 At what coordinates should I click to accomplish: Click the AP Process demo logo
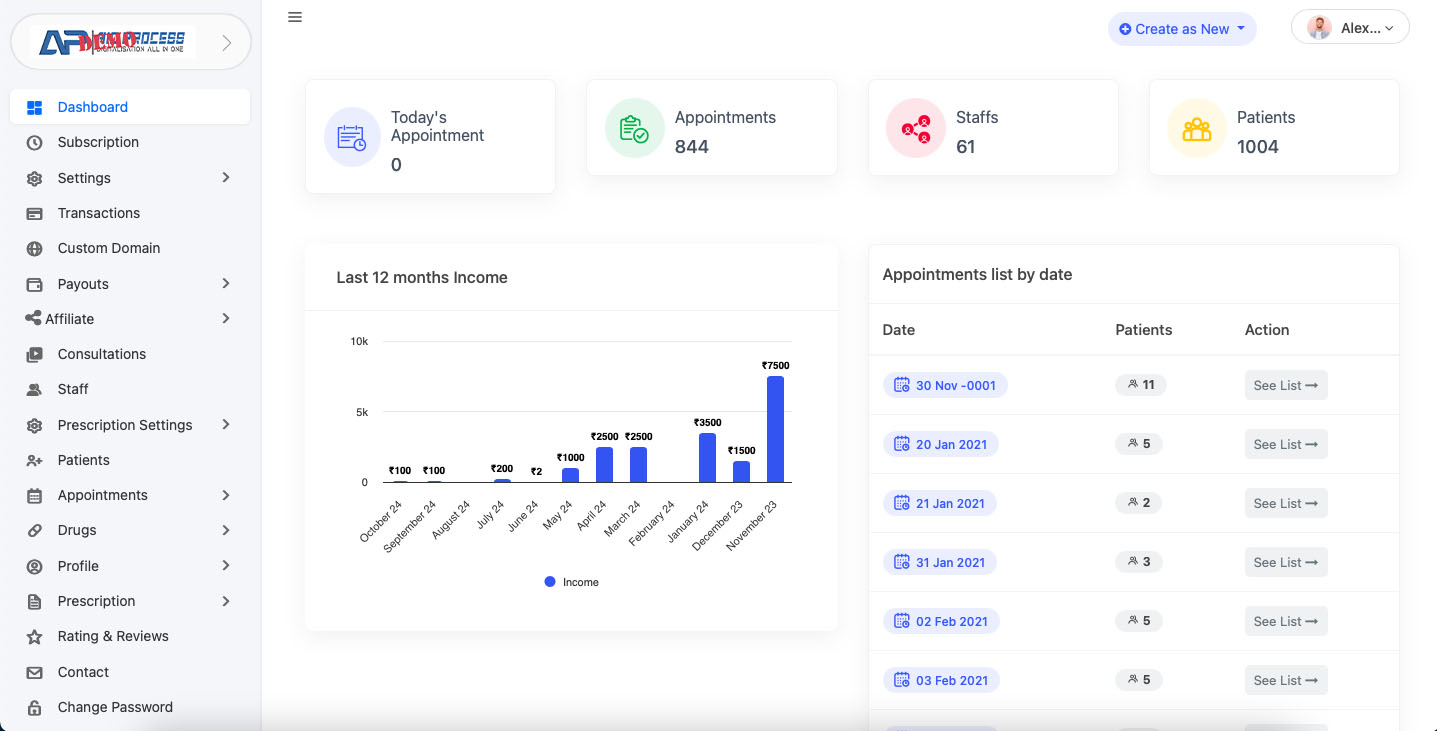click(112, 42)
